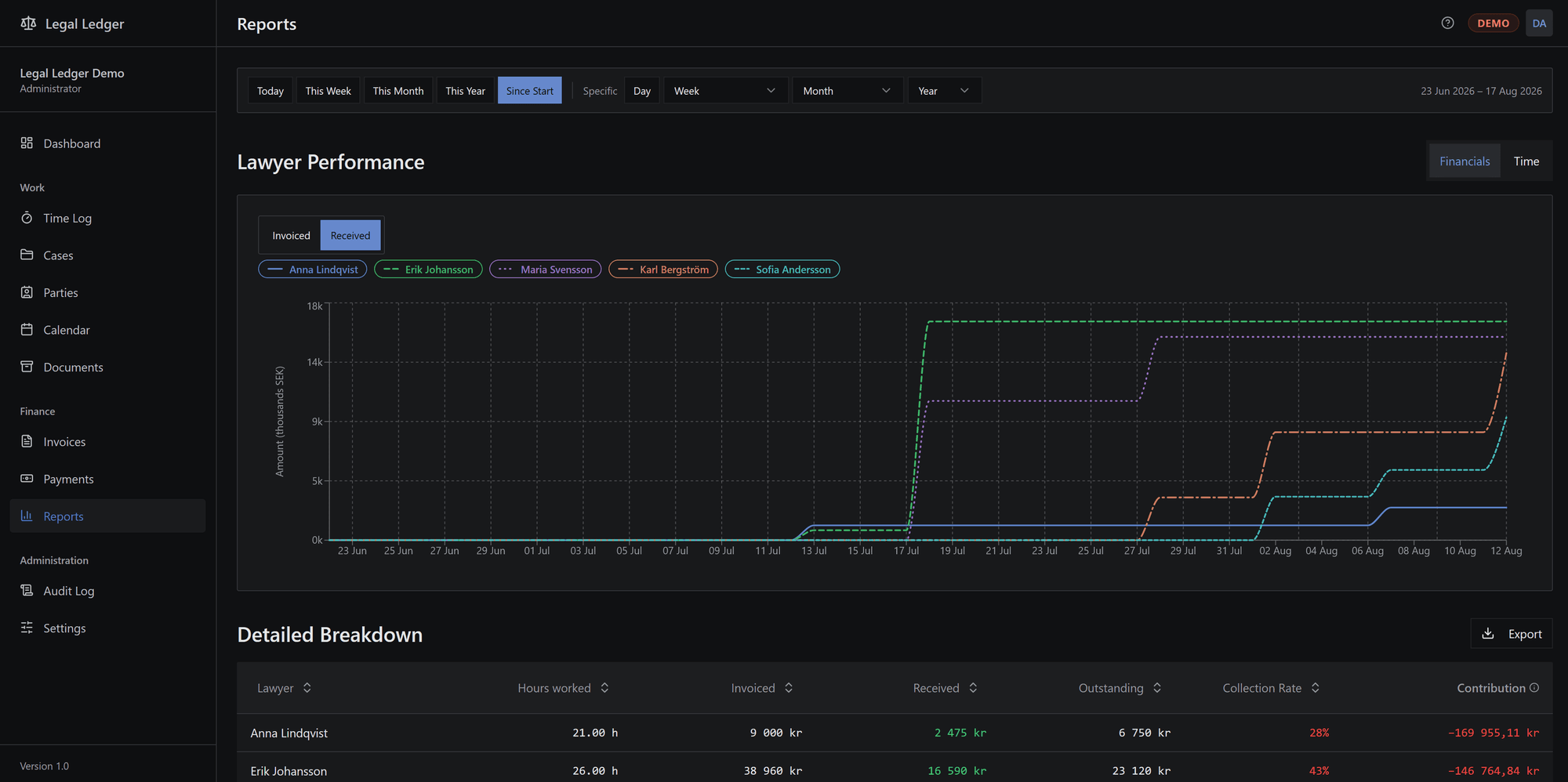The height and width of the screenshot is (782, 1568).
Task: Select the Received chart toggle
Action: [x=350, y=235]
